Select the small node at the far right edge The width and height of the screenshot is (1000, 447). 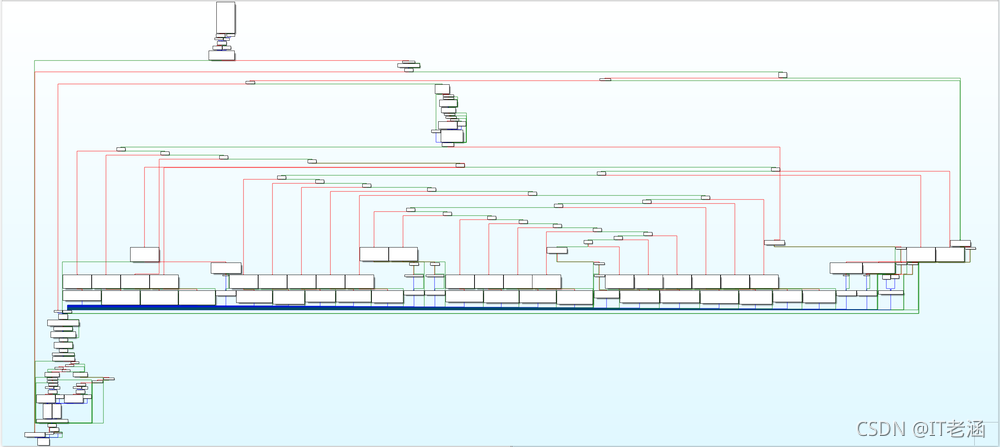pyautogui.click(x=960, y=243)
